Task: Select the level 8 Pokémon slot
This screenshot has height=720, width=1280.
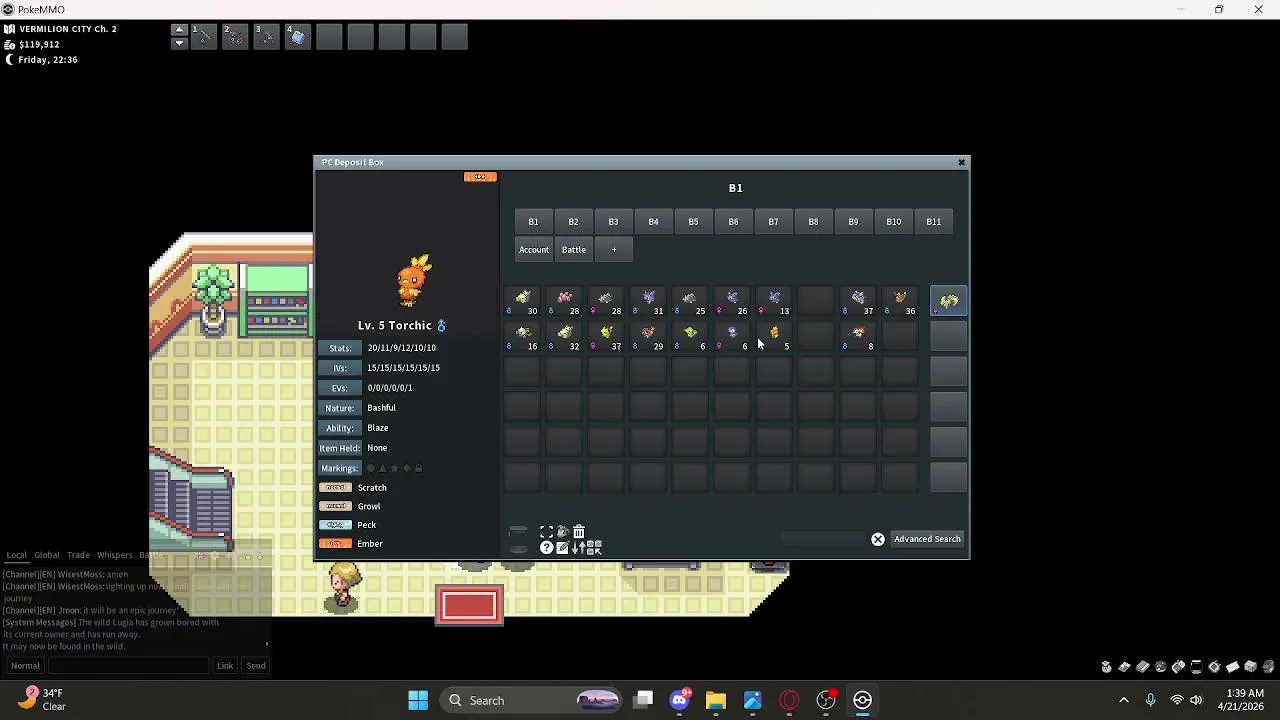Action: pyautogui.click(x=858, y=338)
